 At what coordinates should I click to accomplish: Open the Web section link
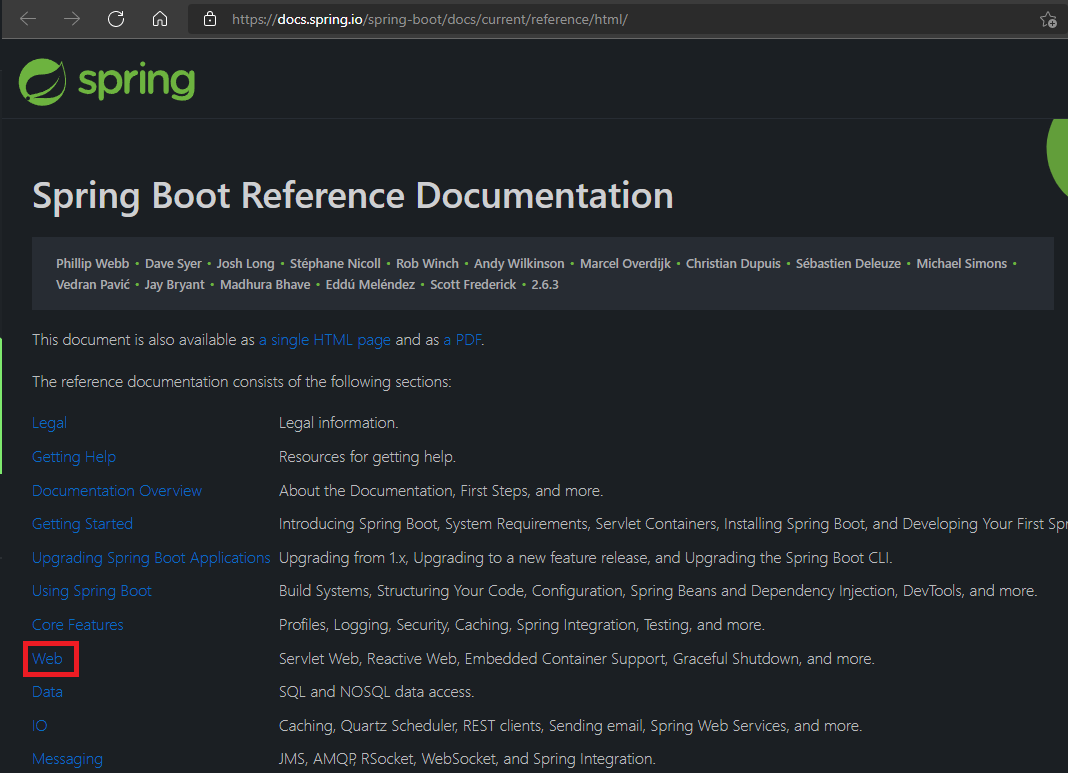pyautogui.click(x=47, y=659)
